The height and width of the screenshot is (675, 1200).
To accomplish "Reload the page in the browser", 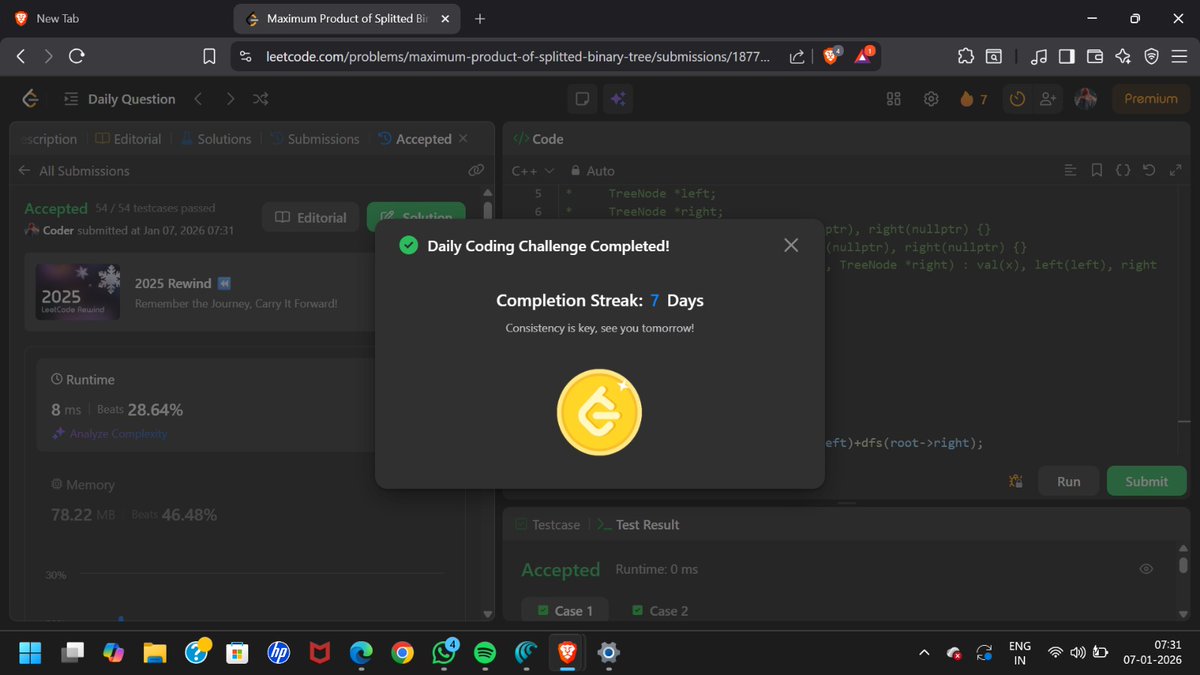I will (76, 57).
